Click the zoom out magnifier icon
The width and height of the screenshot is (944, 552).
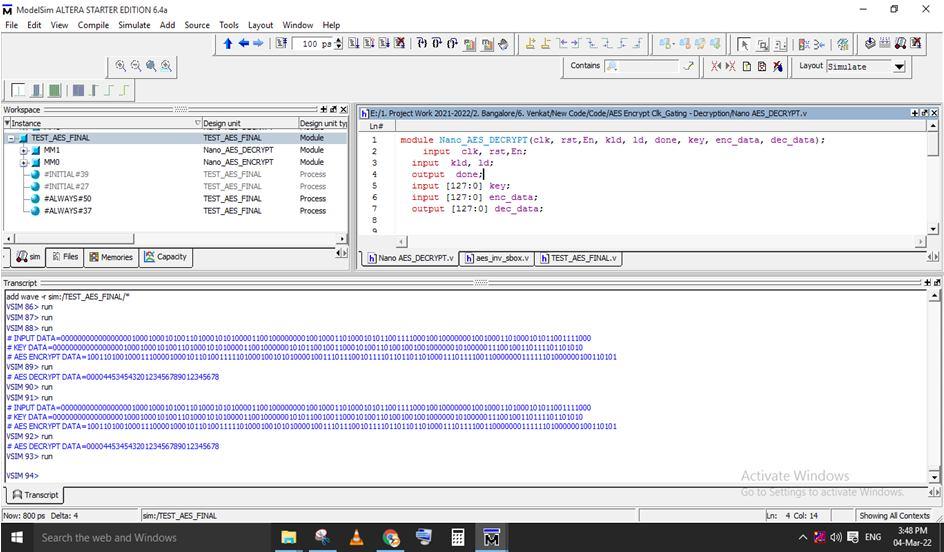pos(136,66)
